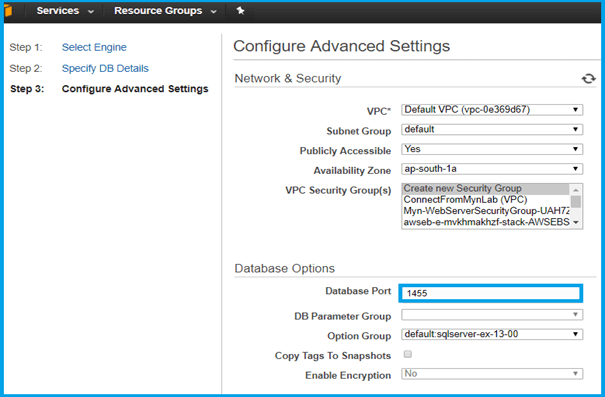Click security group list scroll-down arrow

pyautogui.click(x=576, y=223)
